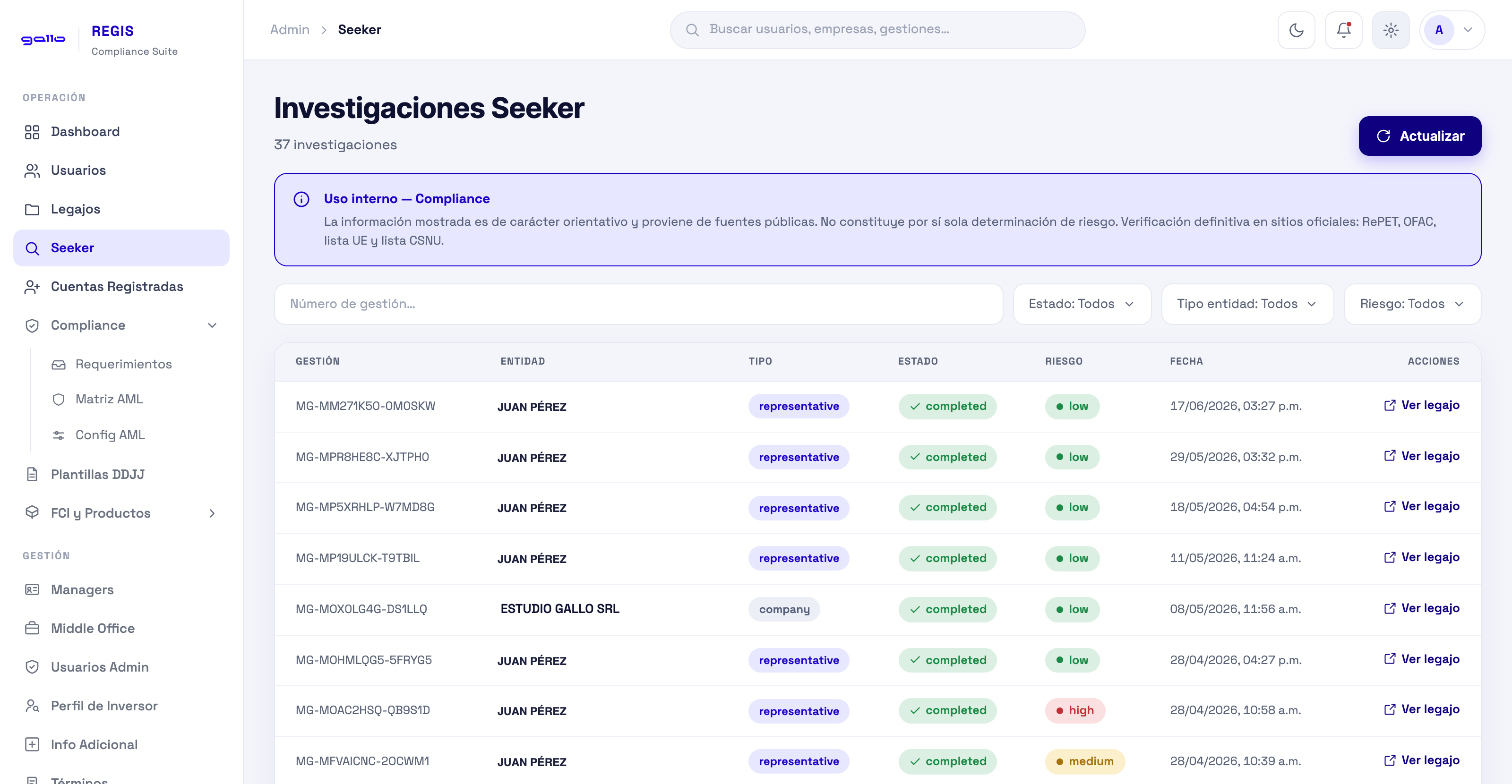
Task: Click the search magnifier icon in the top bar
Action: 692,30
